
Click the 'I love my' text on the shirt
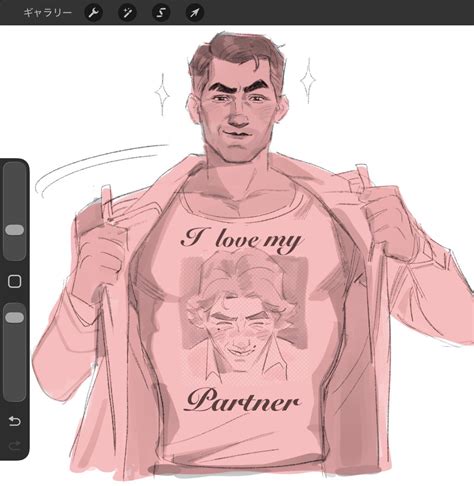click(241, 240)
